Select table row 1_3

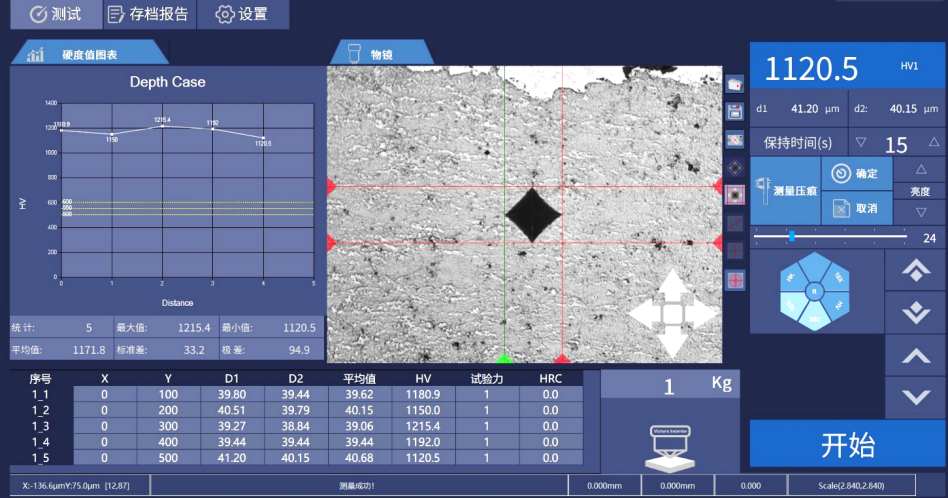[297, 426]
